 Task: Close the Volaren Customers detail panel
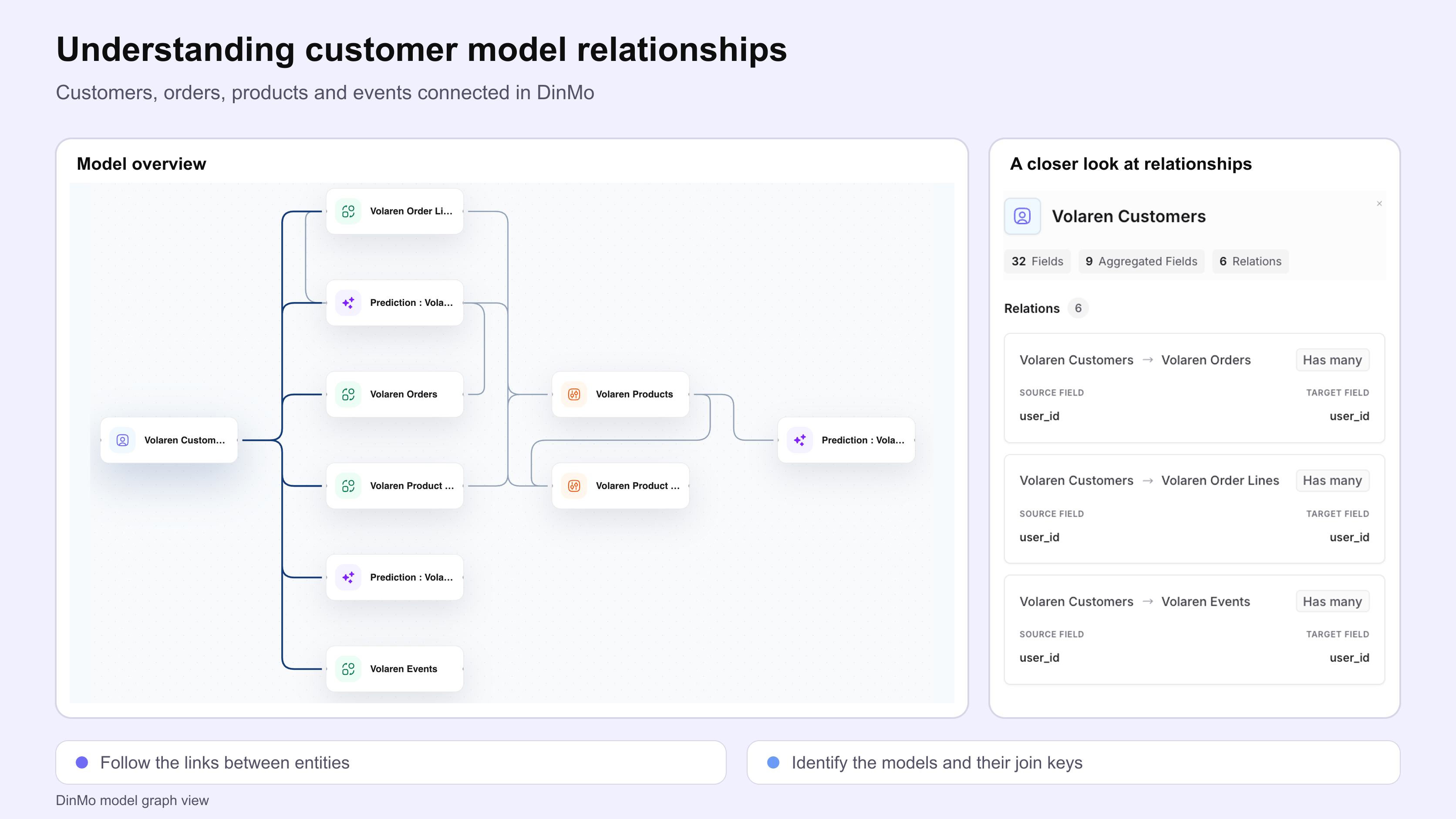(x=1379, y=204)
